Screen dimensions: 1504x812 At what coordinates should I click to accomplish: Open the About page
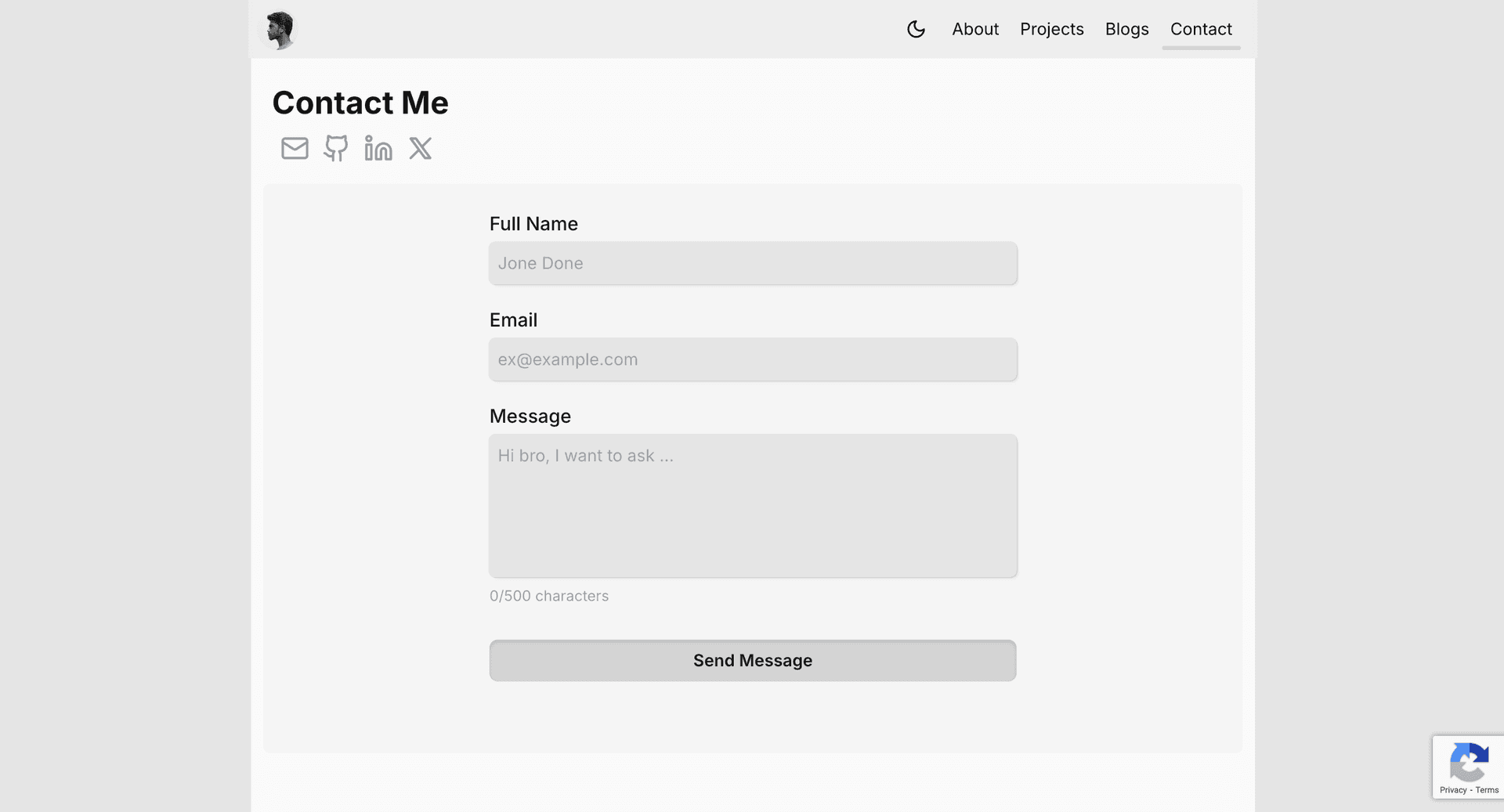pos(975,30)
